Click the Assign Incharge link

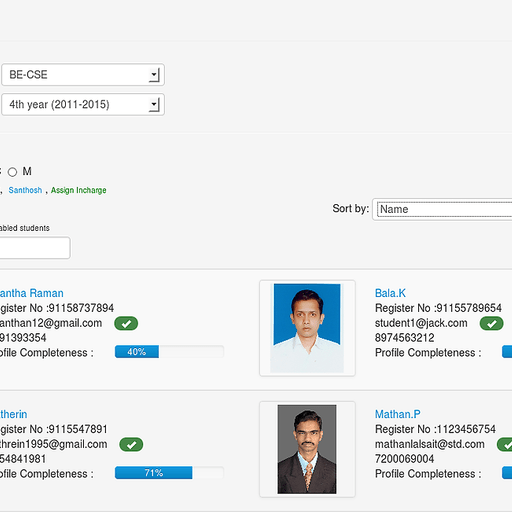tap(79, 190)
